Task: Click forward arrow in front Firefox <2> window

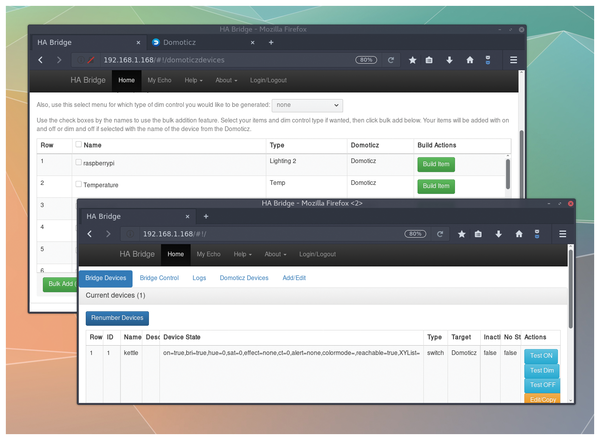Action: click(x=108, y=234)
